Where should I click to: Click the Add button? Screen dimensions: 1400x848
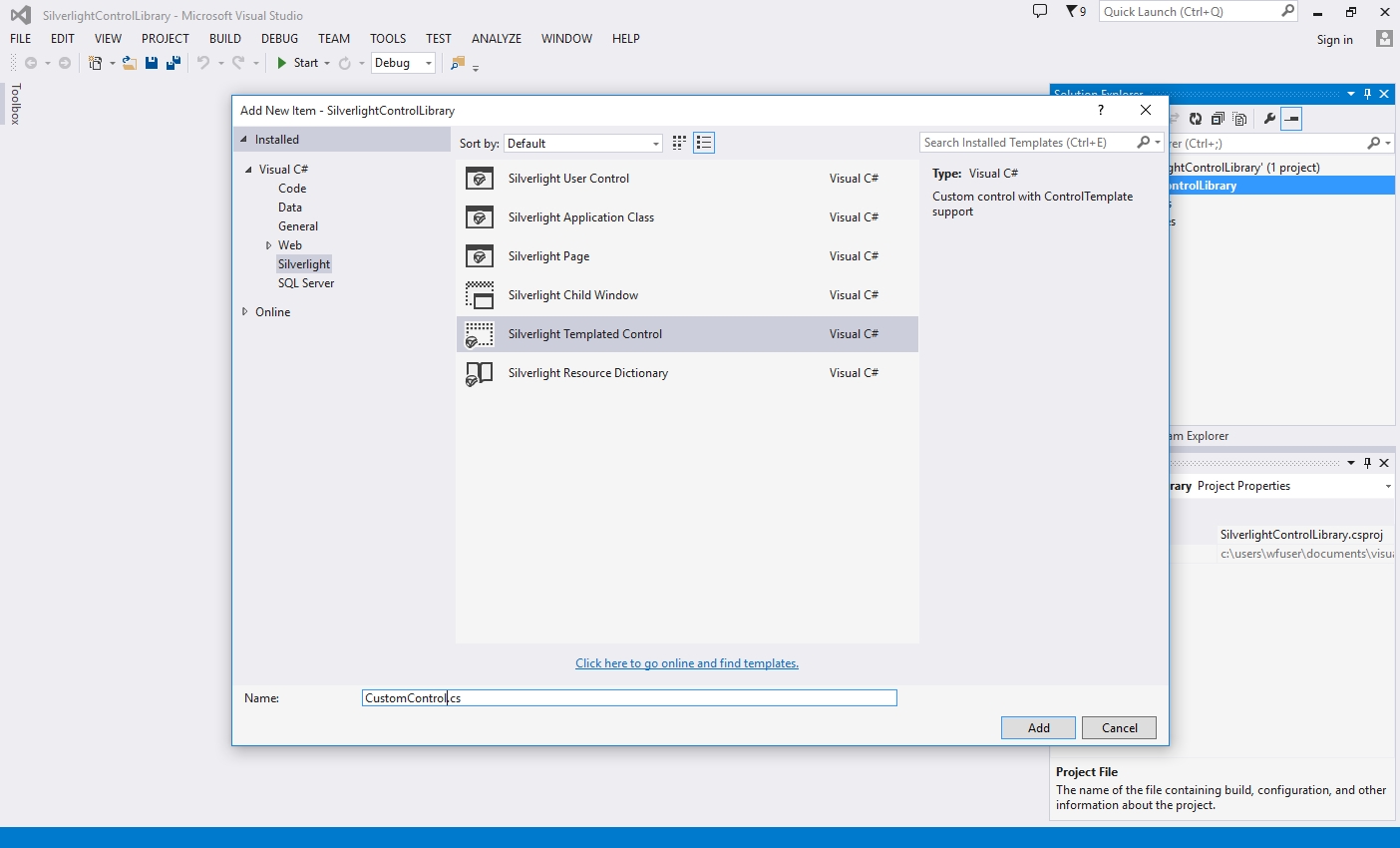(1038, 728)
